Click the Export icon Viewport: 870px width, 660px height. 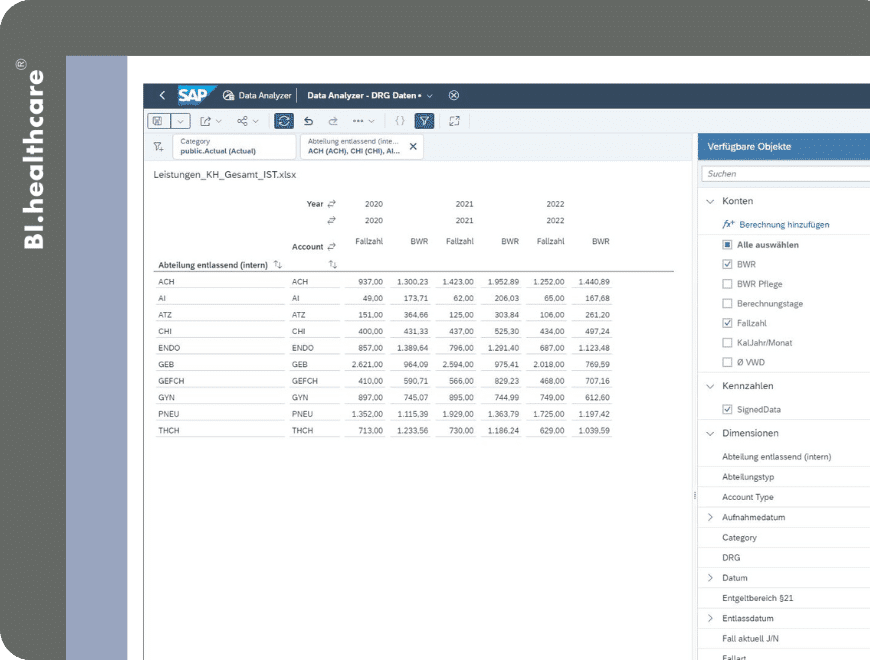pyautogui.click(x=205, y=121)
